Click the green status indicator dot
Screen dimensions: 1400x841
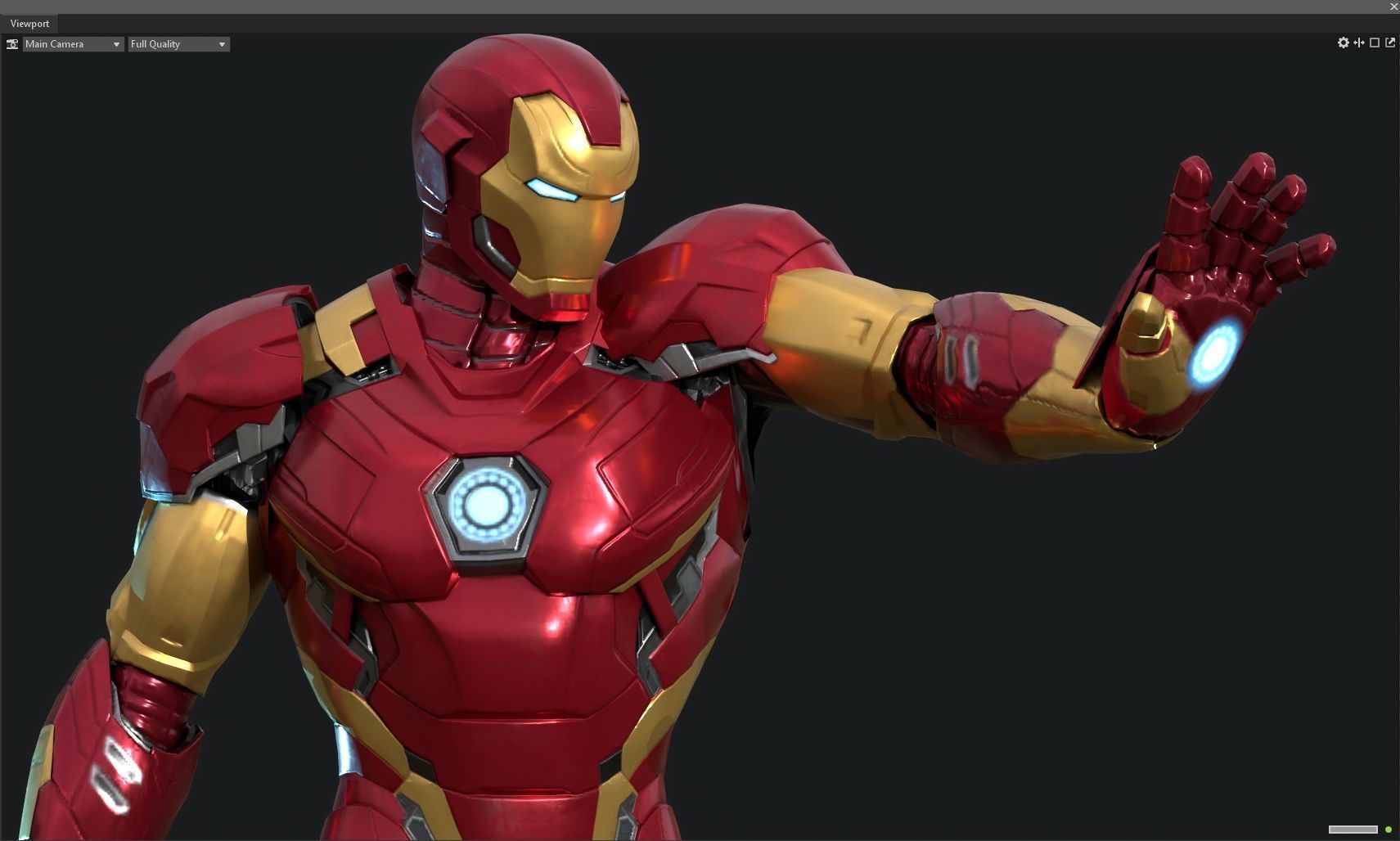pos(1388,830)
